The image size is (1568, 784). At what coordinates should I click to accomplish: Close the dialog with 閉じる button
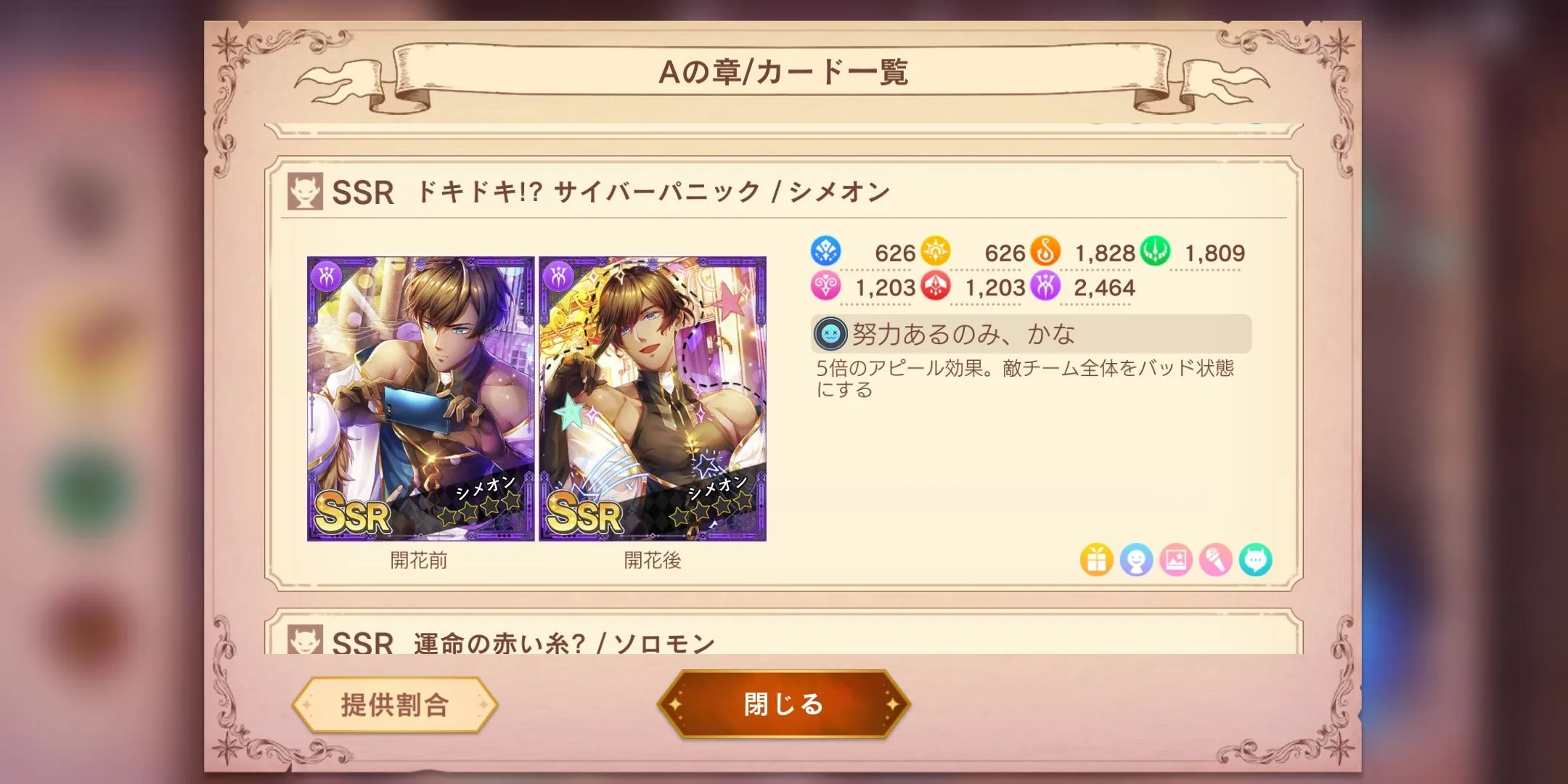[x=783, y=704]
